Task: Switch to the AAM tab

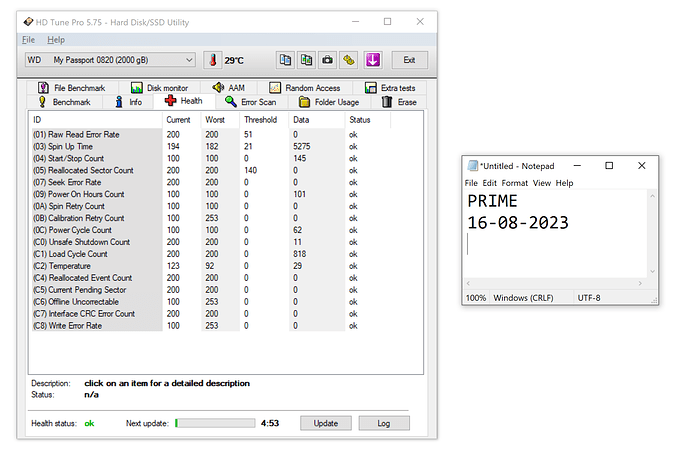Action: coord(229,88)
